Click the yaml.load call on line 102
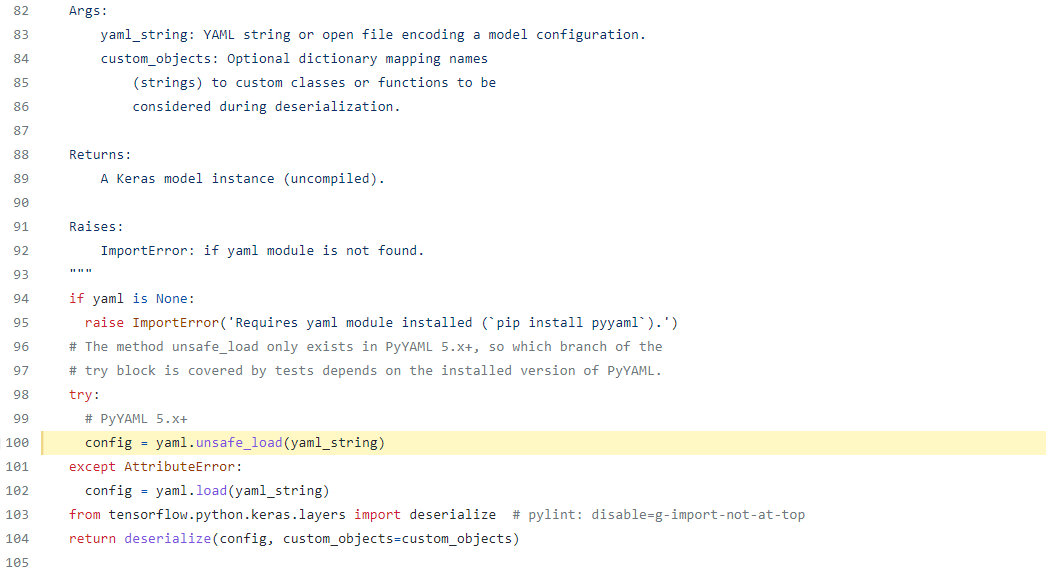 point(191,491)
